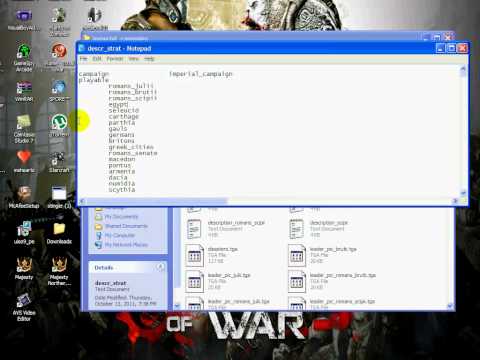Select the disasters.tga file icon

(x=194, y=255)
